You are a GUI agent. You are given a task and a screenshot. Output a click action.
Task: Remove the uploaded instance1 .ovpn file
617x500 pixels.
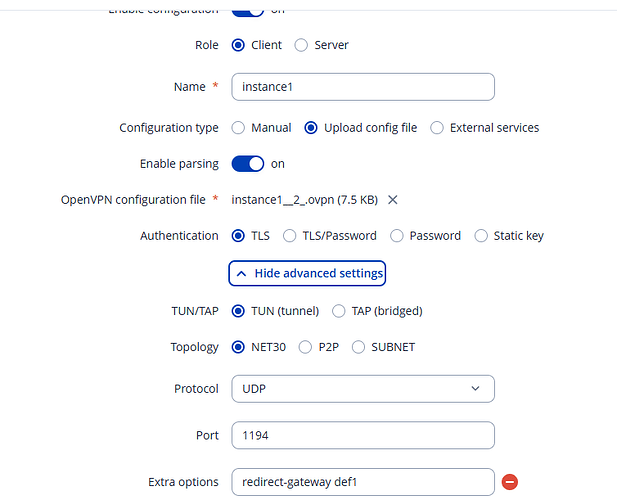(393, 200)
